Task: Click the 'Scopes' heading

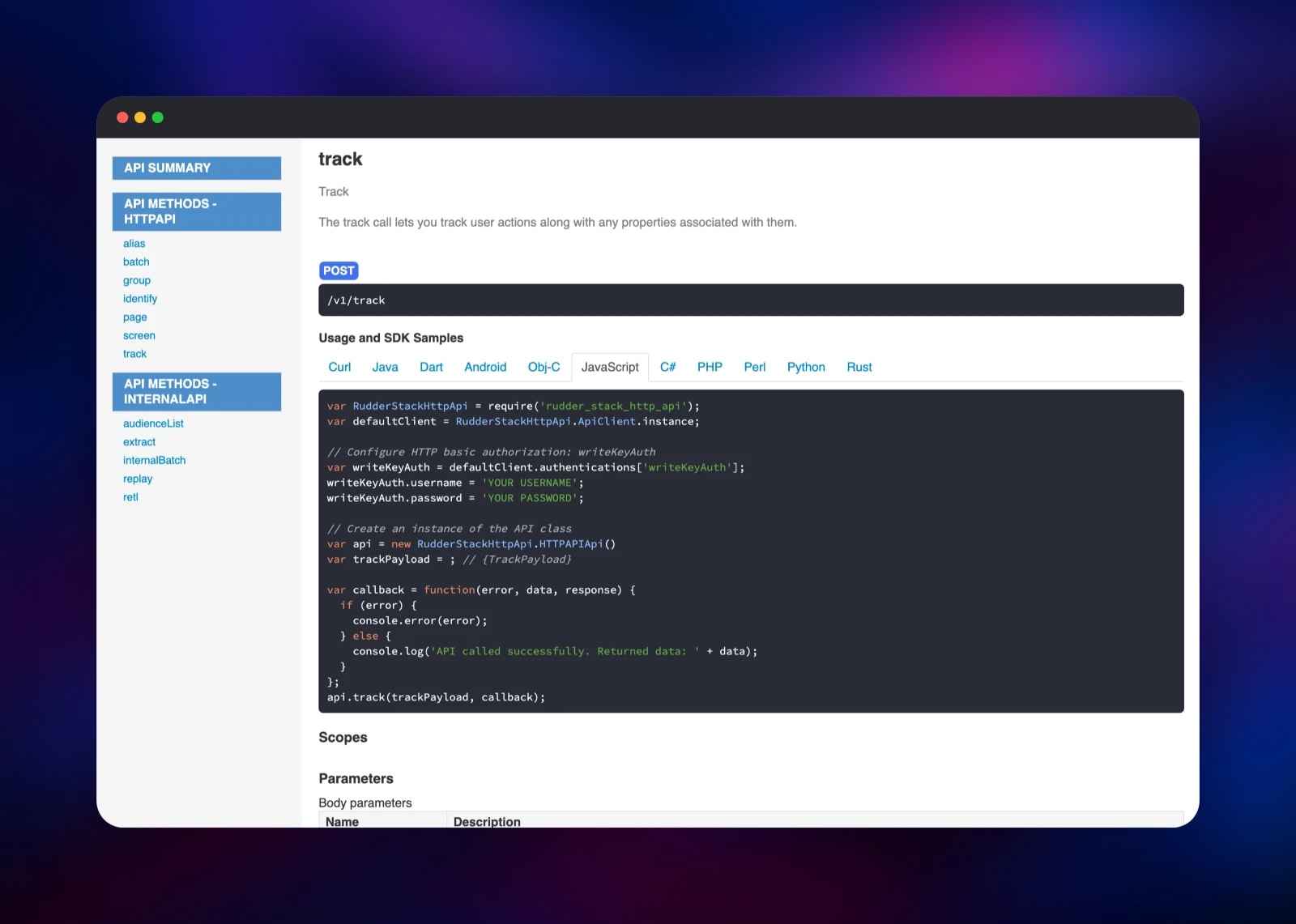Action: (x=343, y=738)
